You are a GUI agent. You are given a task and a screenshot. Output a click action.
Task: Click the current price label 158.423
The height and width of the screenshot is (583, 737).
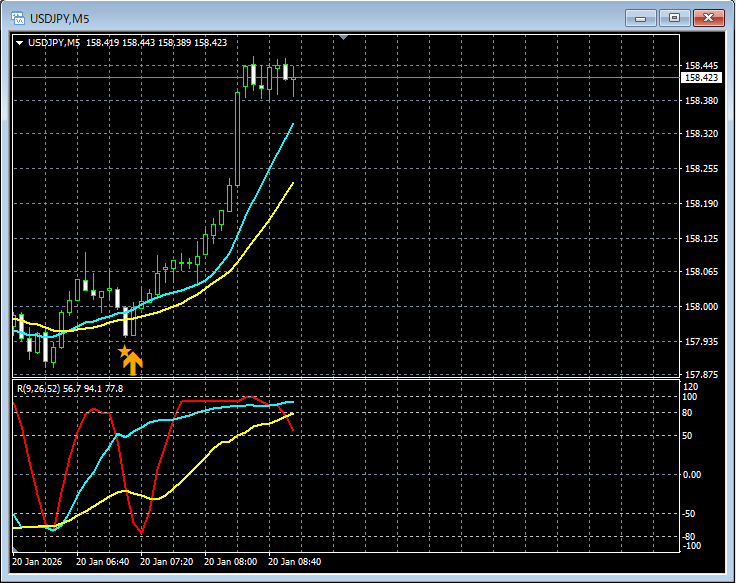(701, 78)
